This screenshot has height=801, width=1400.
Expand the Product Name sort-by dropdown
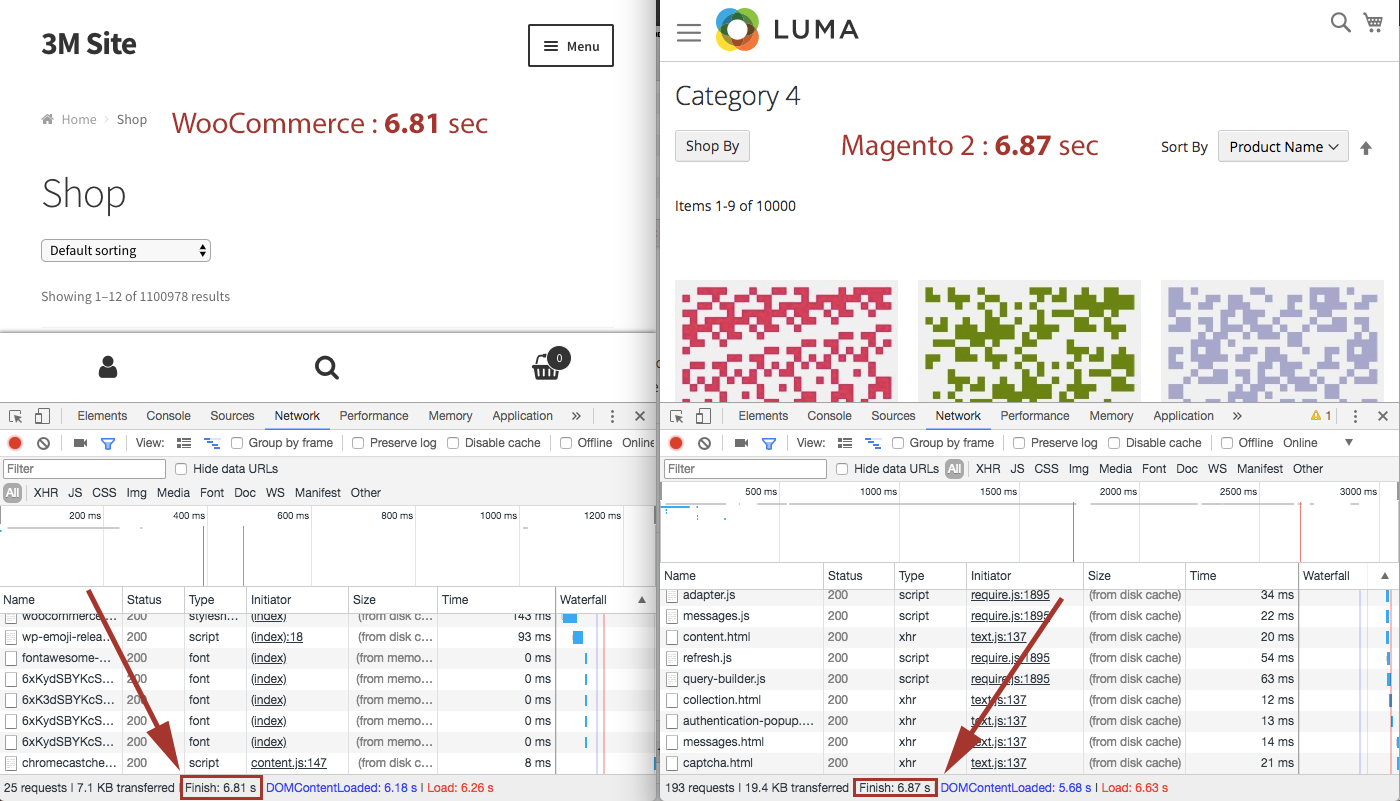tap(1283, 147)
